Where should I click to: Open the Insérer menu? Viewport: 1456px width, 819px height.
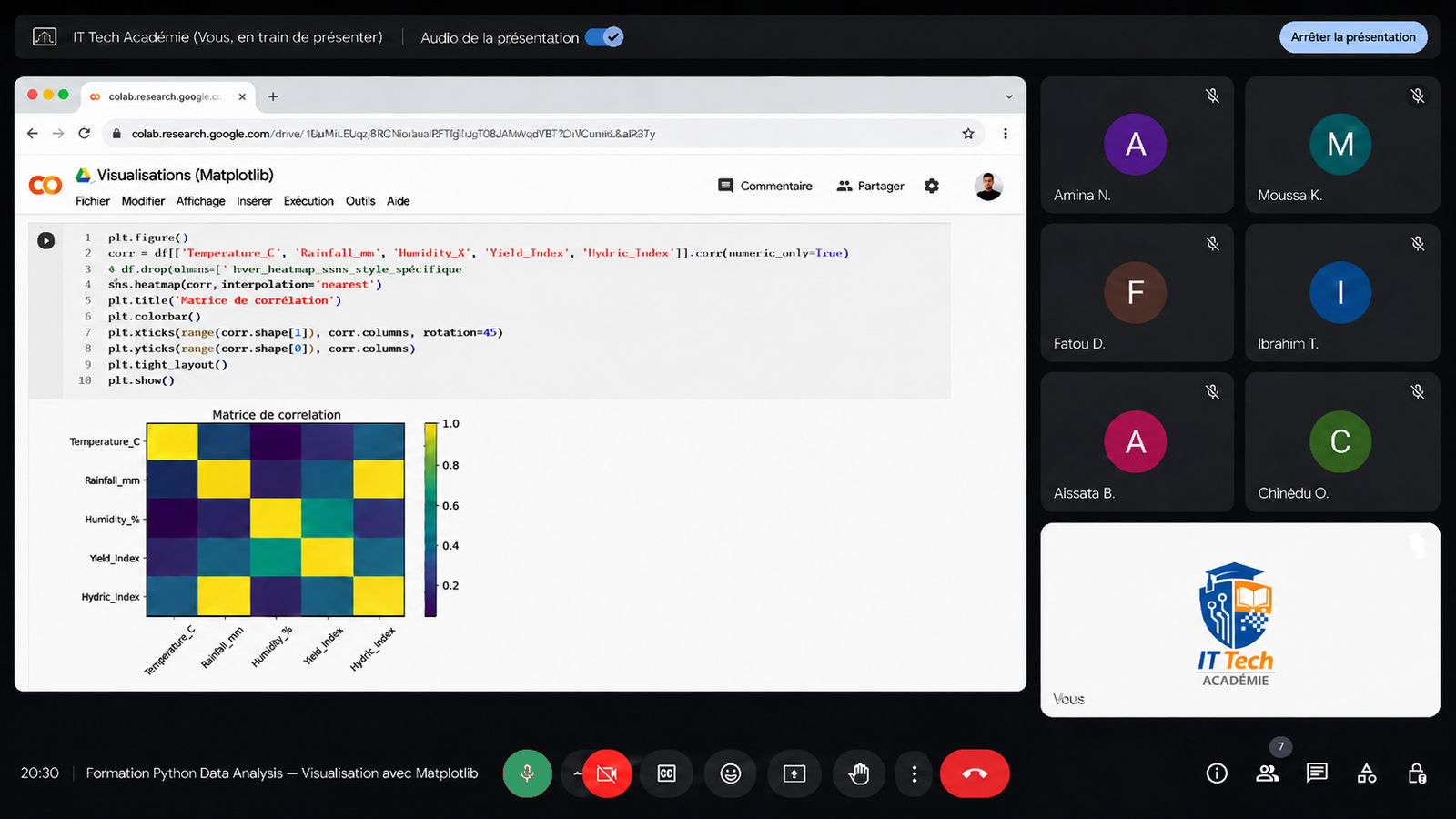(x=255, y=201)
